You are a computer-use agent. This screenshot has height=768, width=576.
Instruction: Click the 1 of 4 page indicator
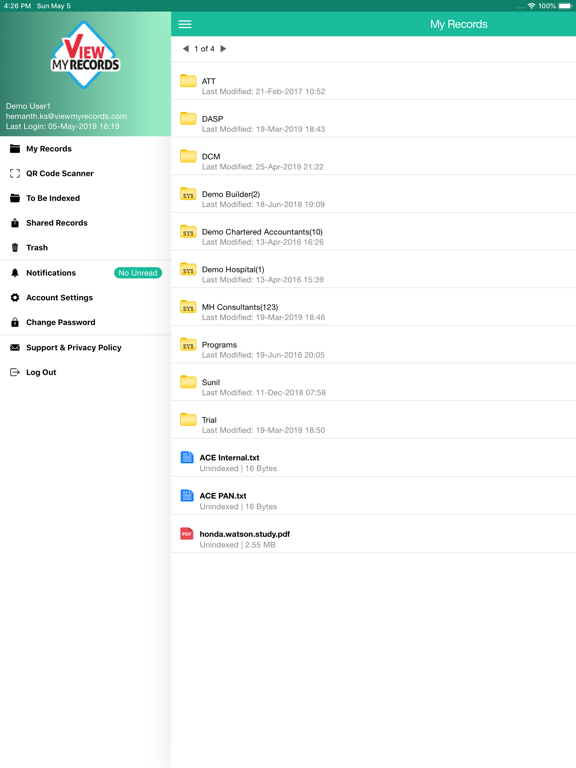coord(204,48)
